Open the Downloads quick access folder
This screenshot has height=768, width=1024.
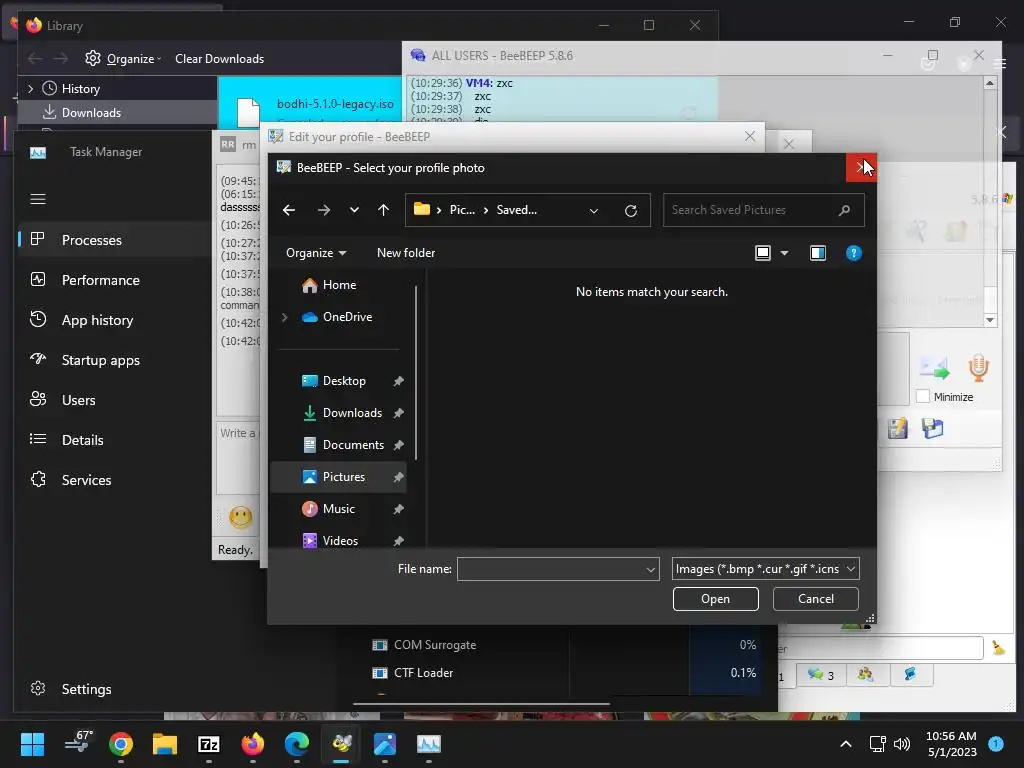pos(342,413)
